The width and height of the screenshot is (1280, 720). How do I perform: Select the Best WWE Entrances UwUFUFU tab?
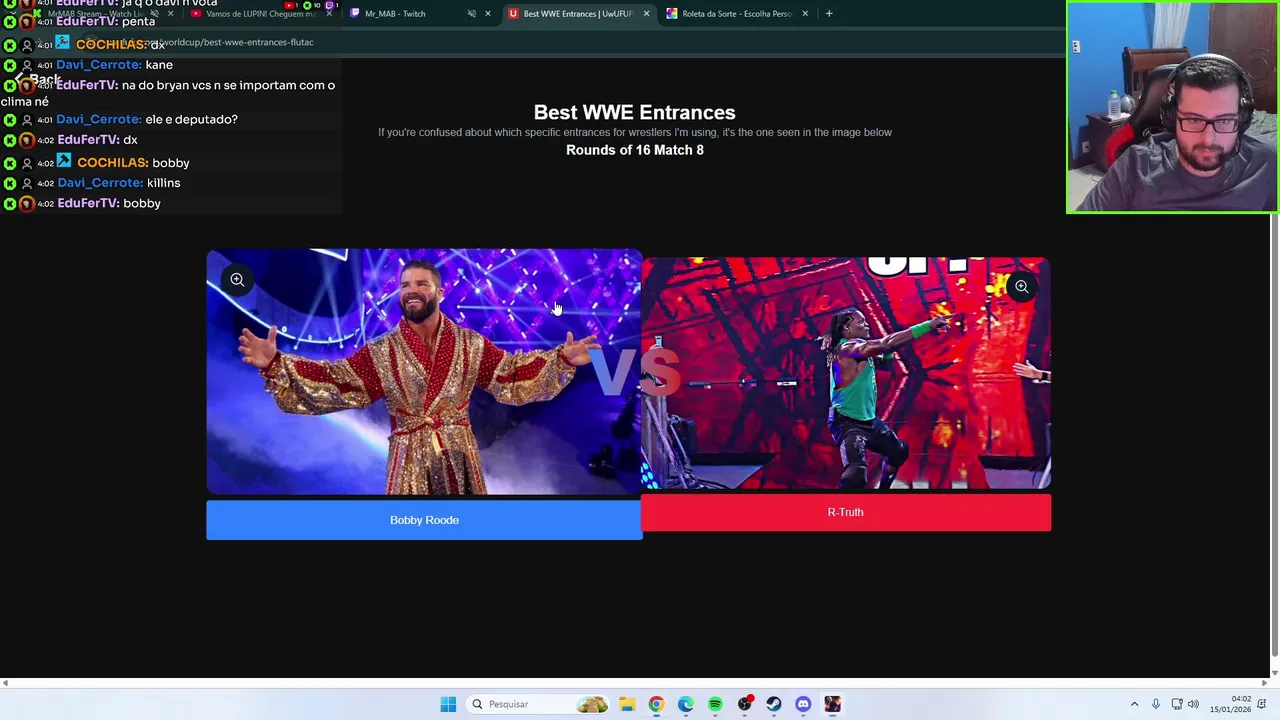tap(577, 14)
